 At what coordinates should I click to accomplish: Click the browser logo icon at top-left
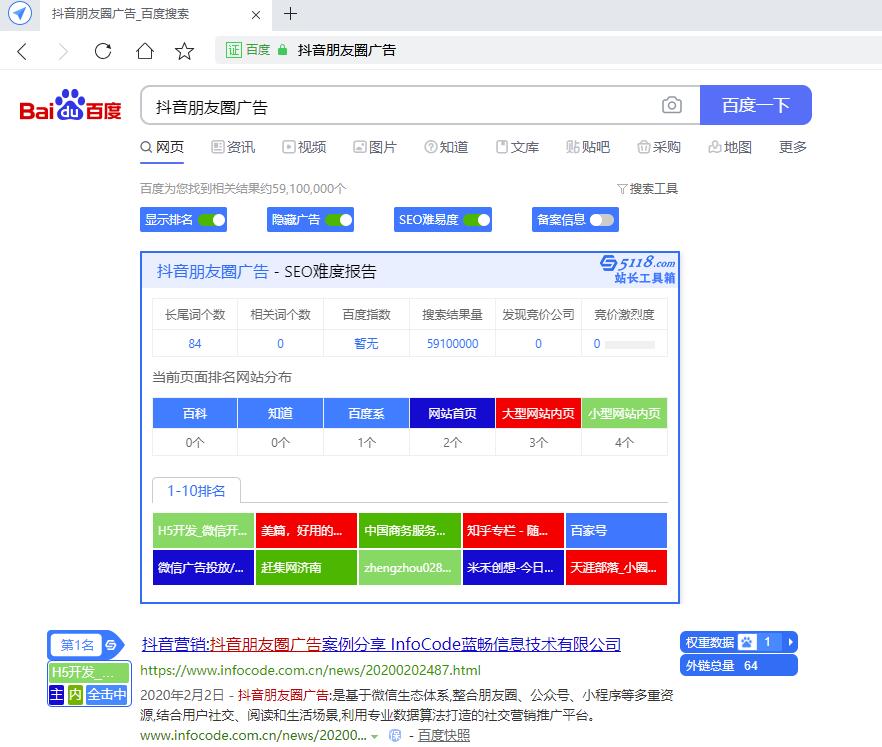20,13
